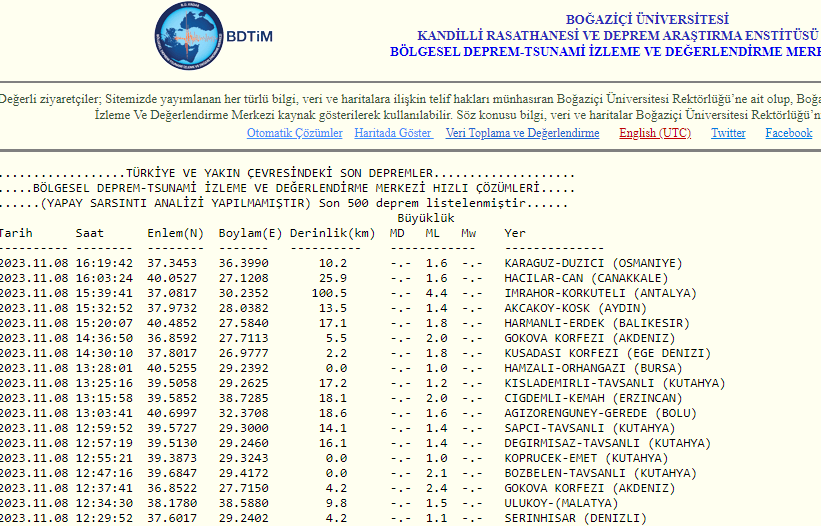Image resolution: width=821 pixels, height=526 pixels.
Task: Switch to English (UTC) version
Action: point(655,133)
